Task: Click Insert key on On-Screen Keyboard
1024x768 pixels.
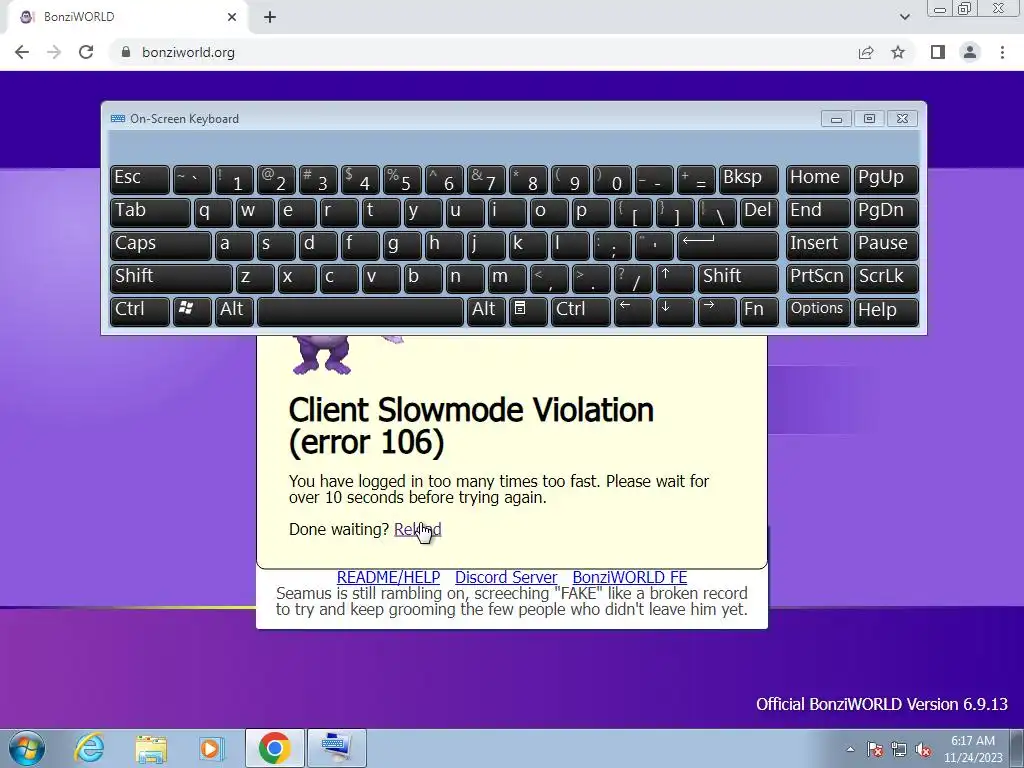Action: pos(818,244)
